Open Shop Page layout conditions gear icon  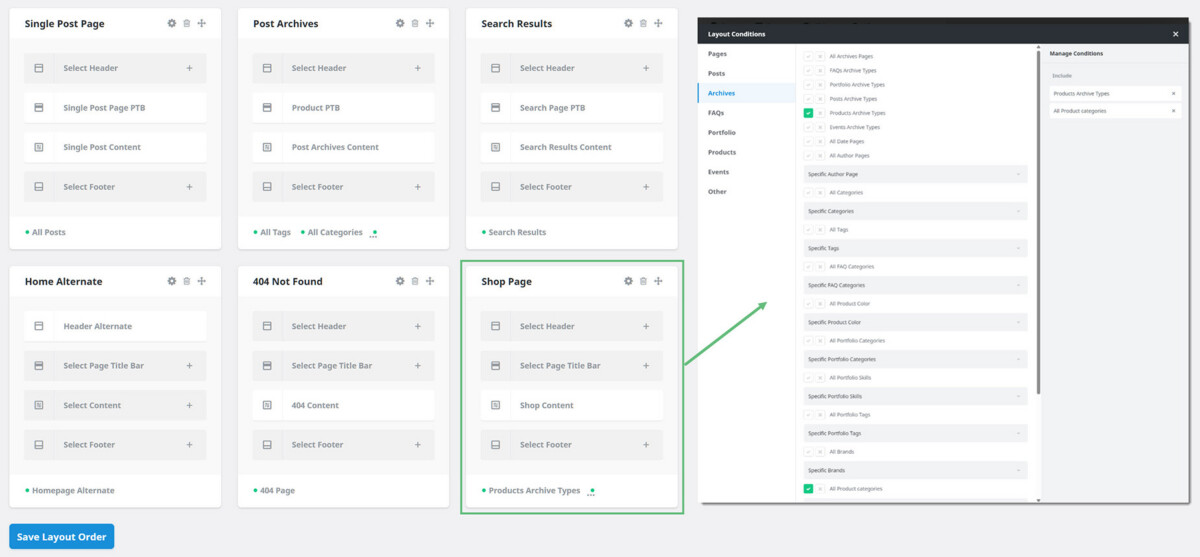click(628, 281)
